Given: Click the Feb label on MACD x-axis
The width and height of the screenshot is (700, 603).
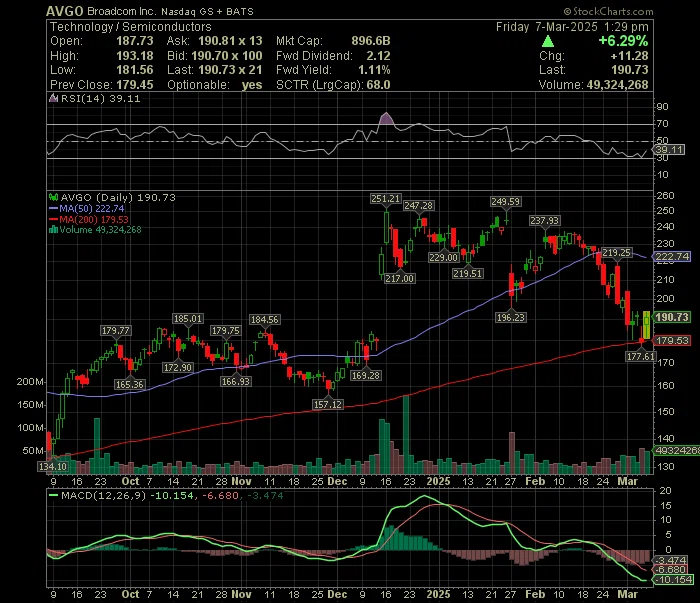Looking at the screenshot, I should 535,595.
